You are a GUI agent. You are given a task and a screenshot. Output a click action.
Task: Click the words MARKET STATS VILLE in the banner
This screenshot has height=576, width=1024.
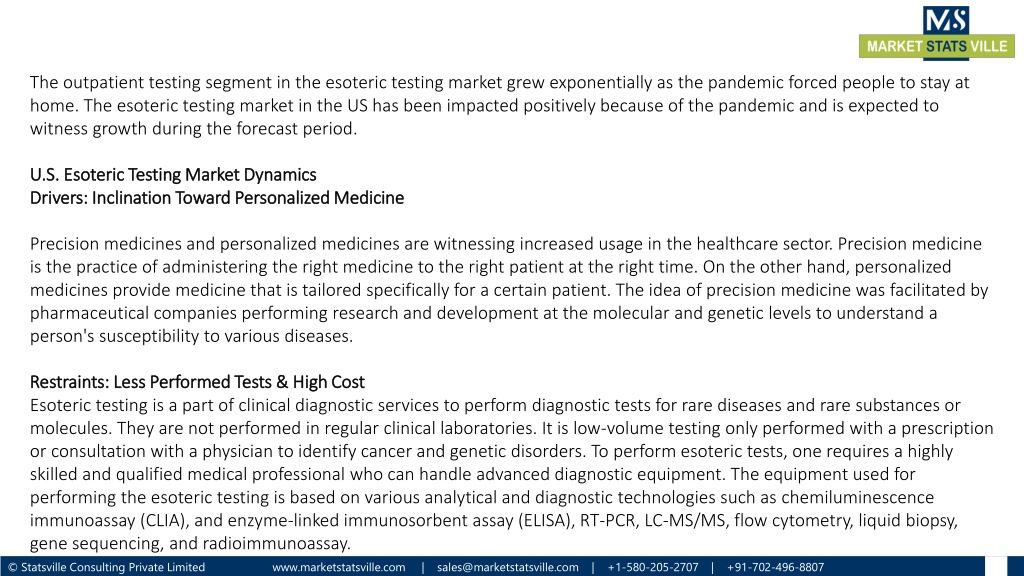point(936,46)
